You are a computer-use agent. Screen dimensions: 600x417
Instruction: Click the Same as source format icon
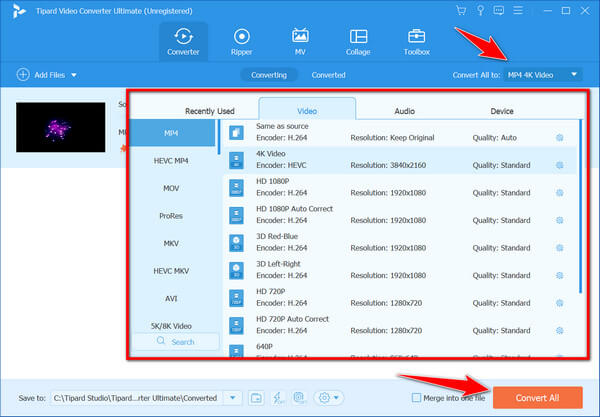pos(236,133)
